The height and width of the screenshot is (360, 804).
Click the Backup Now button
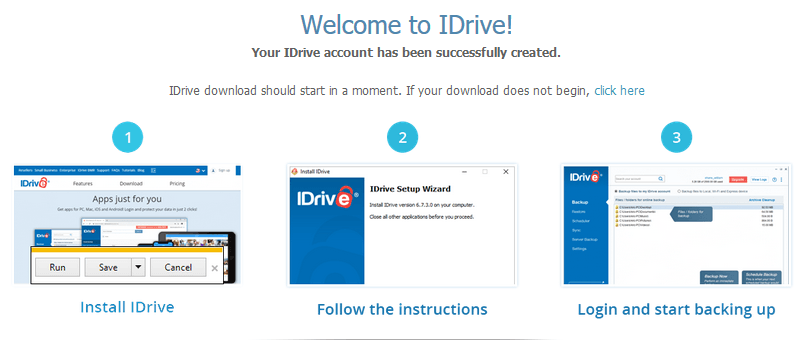coord(719,277)
